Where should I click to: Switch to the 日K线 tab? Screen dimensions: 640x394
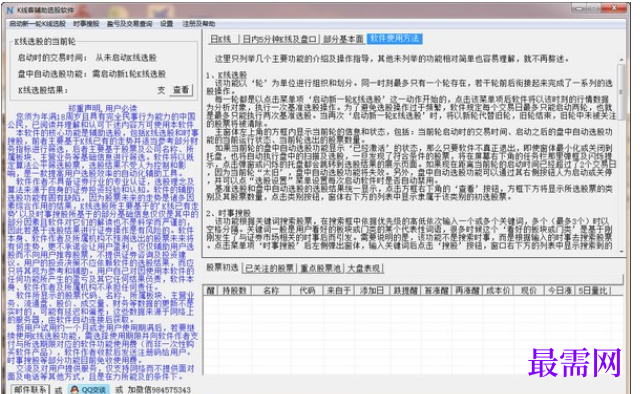click(222, 39)
